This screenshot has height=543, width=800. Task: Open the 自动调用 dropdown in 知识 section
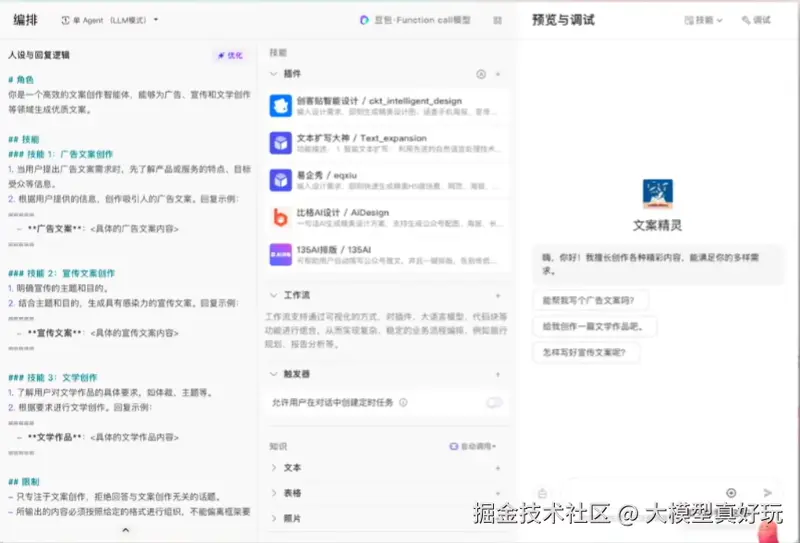473,446
